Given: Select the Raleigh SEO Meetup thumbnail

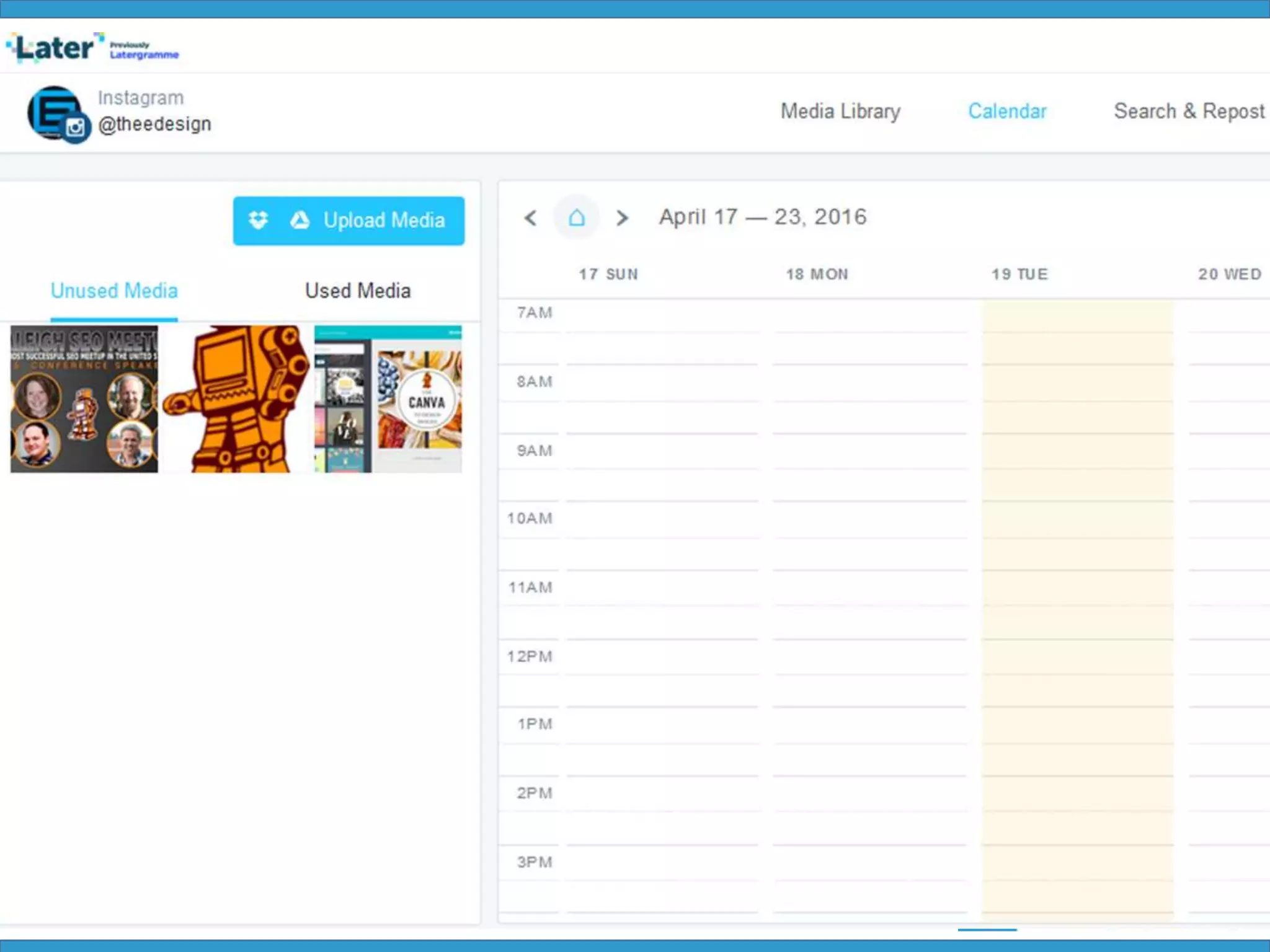Looking at the screenshot, I should (84, 399).
